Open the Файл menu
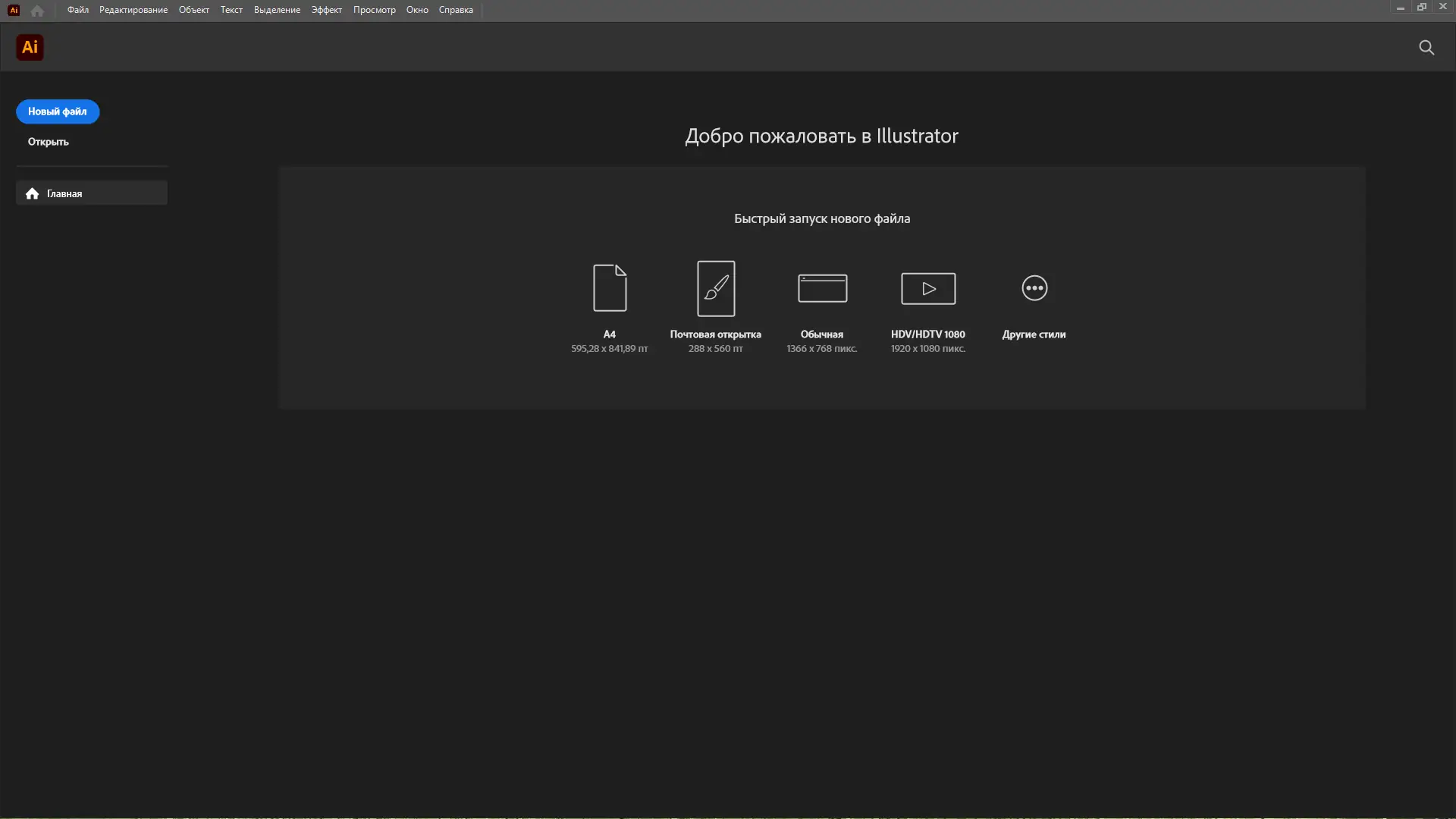This screenshot has width=1456, height=819. (x=77, y=10)
